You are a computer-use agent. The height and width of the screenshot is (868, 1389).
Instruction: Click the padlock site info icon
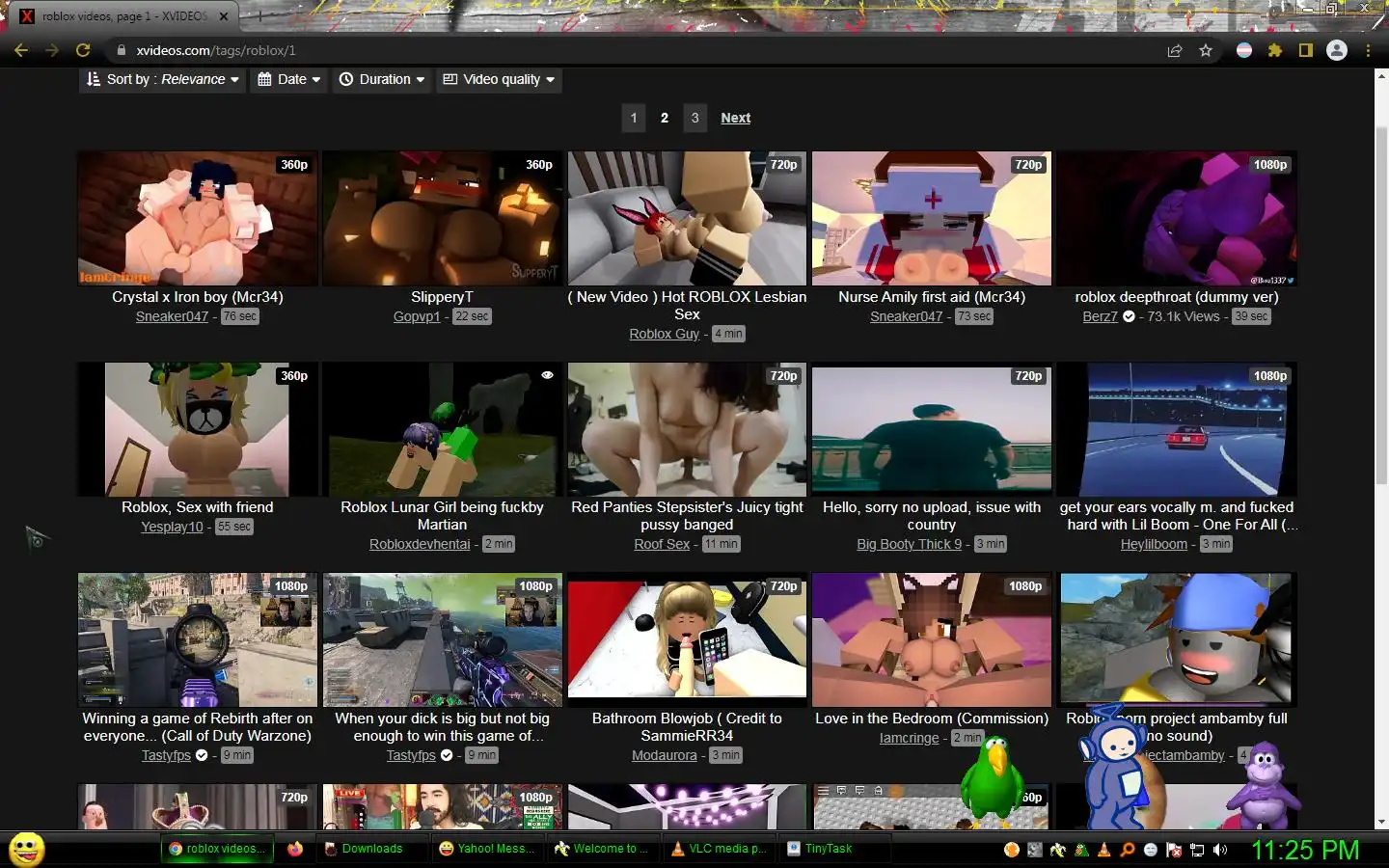[x=121, y=50]
